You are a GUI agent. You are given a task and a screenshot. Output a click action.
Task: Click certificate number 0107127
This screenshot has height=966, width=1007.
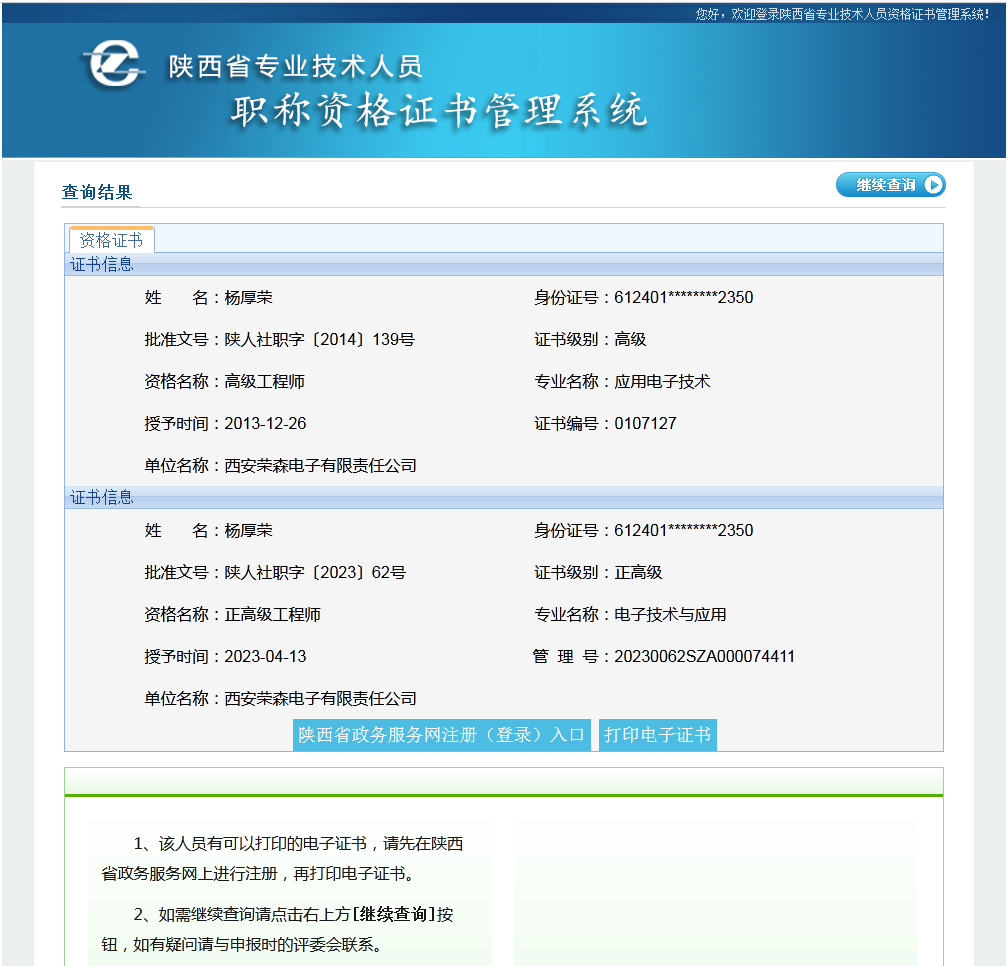pyautogui.click(x=645, y=423)
